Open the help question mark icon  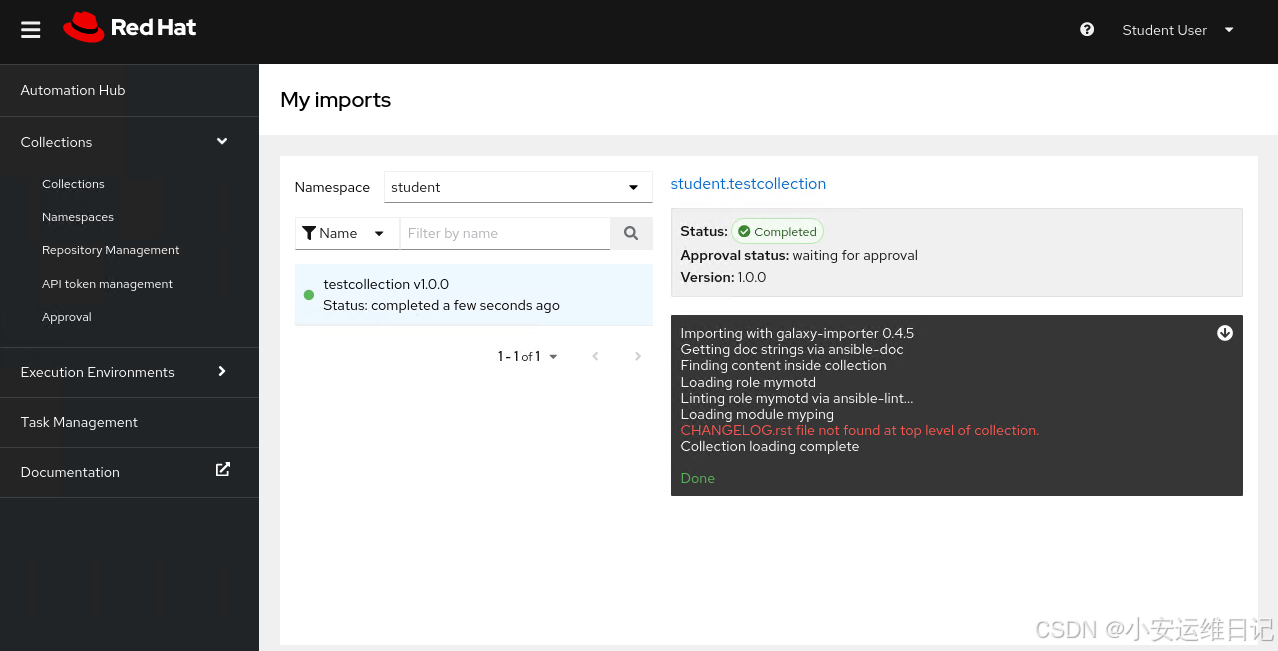1087,30
